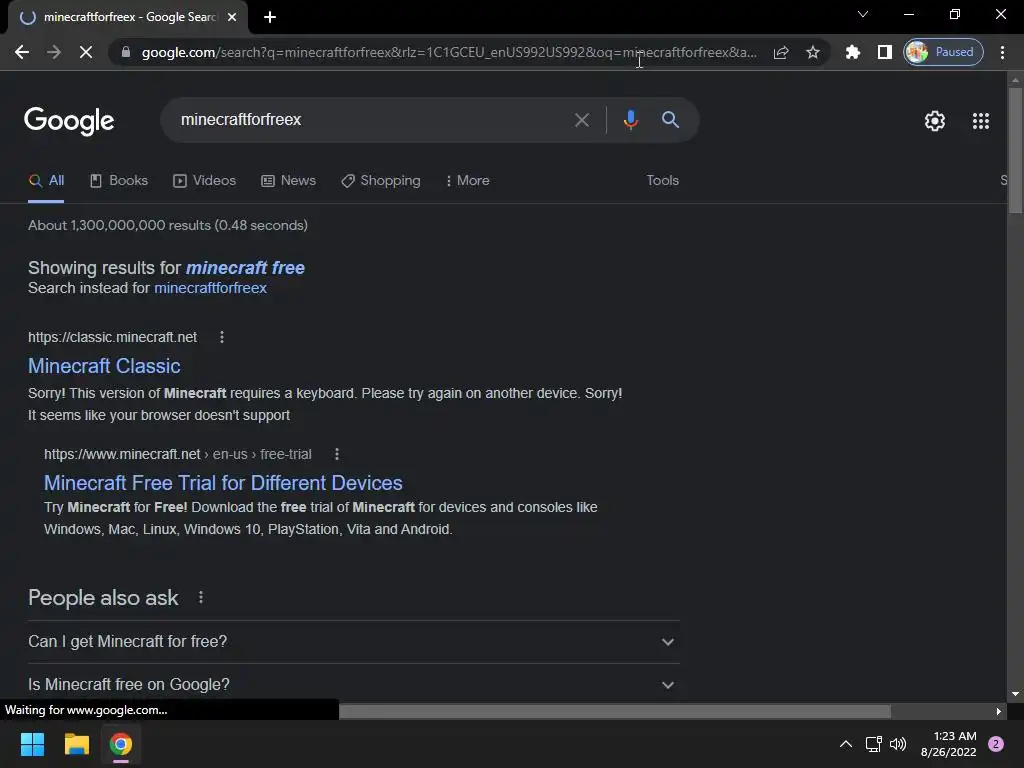The width and height of the screenshot is (1024, 768).
Task: Follow the 'minecraft free' corrected link
Action: (245, 268)
